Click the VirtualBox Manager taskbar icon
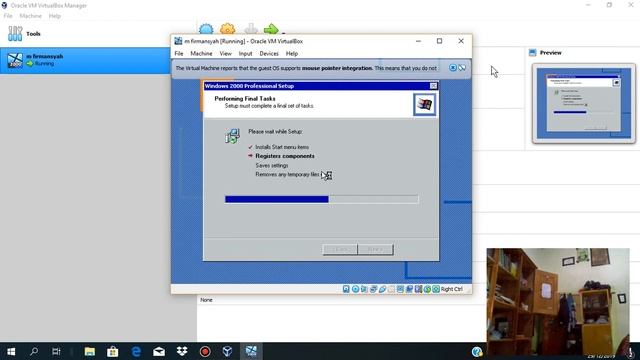This screenshot has width=640, height=360. coord(228,351)
